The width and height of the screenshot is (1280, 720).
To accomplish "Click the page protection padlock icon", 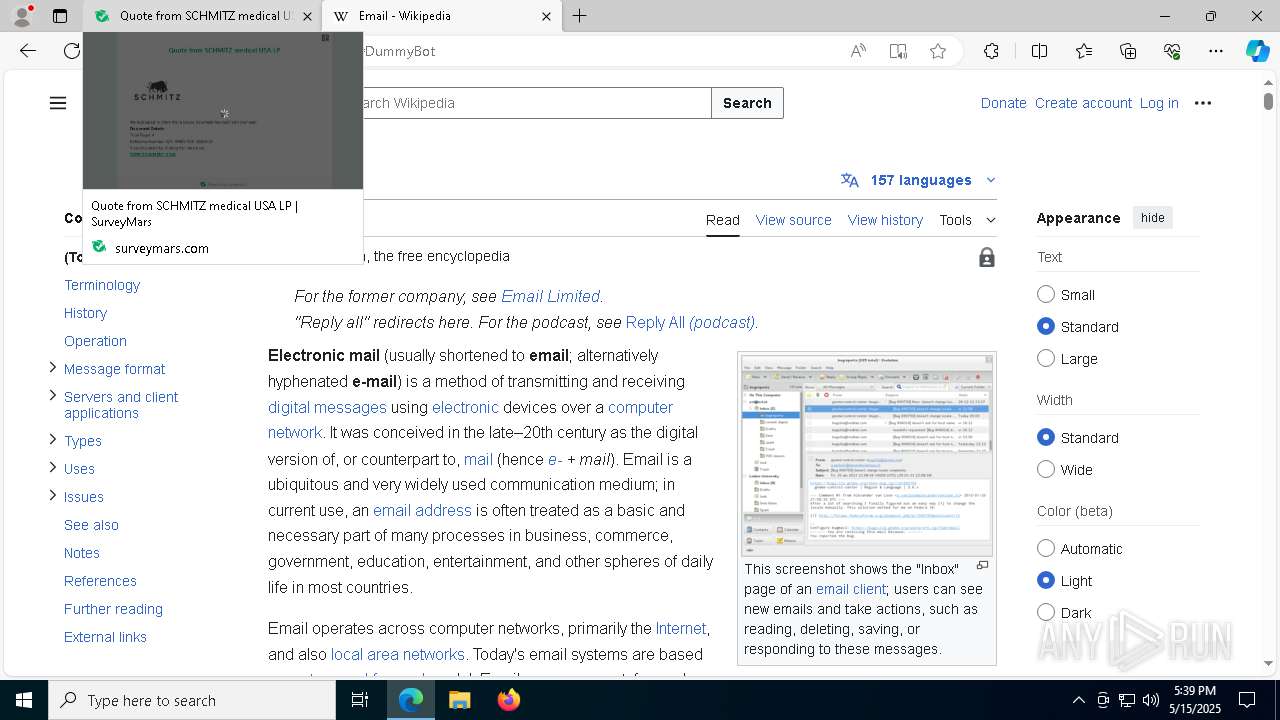I will 987,258.
